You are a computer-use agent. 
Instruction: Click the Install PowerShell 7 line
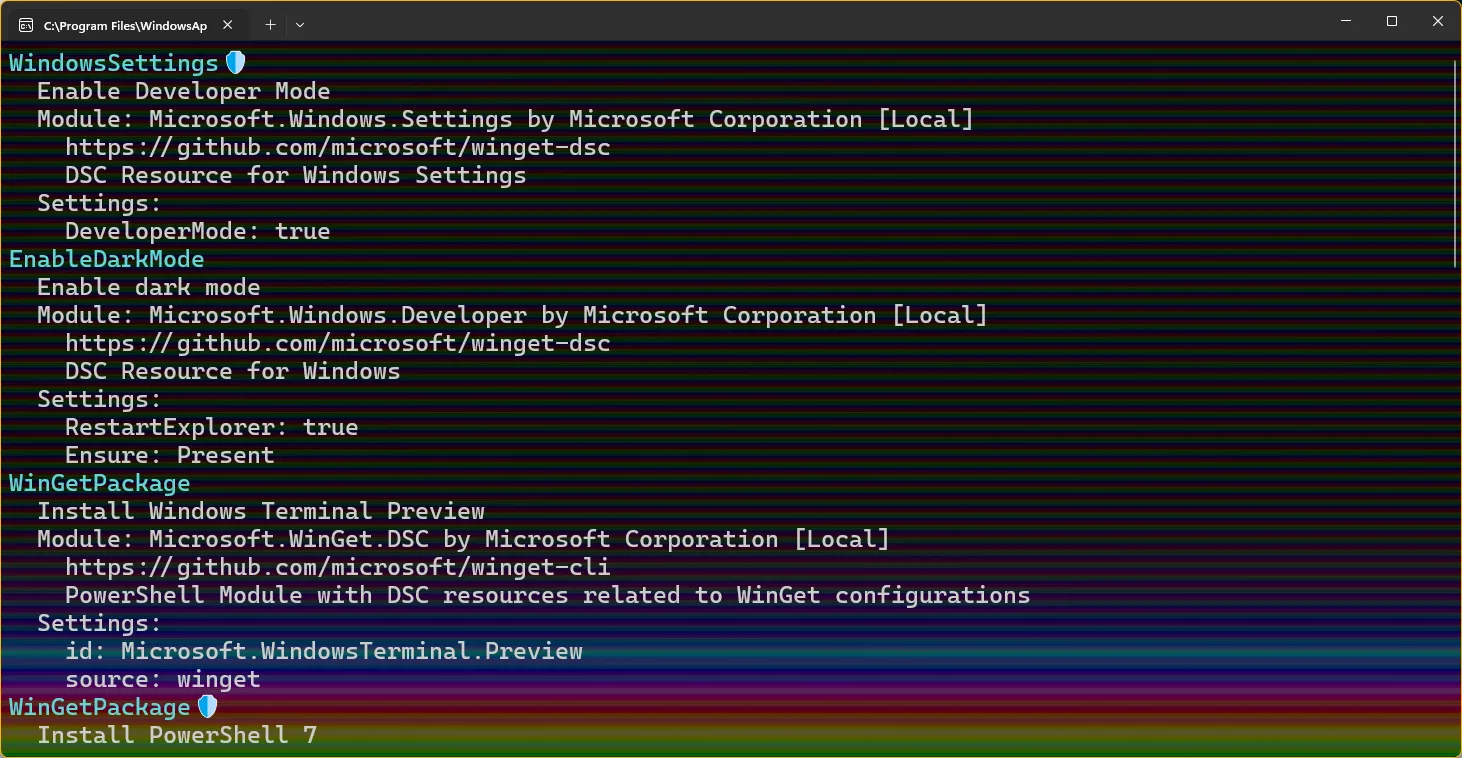177,735
